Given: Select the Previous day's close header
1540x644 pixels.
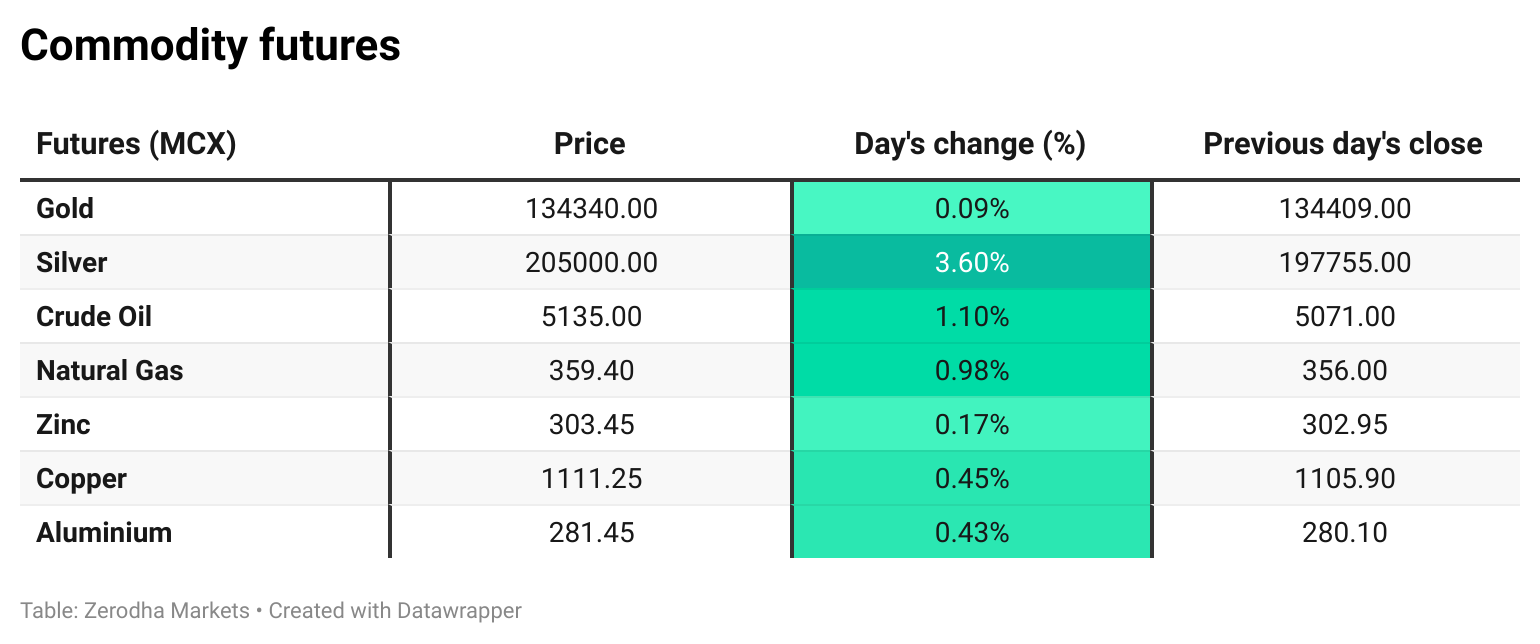Looking at the screenshot, I should click(x=1342, y=144).
